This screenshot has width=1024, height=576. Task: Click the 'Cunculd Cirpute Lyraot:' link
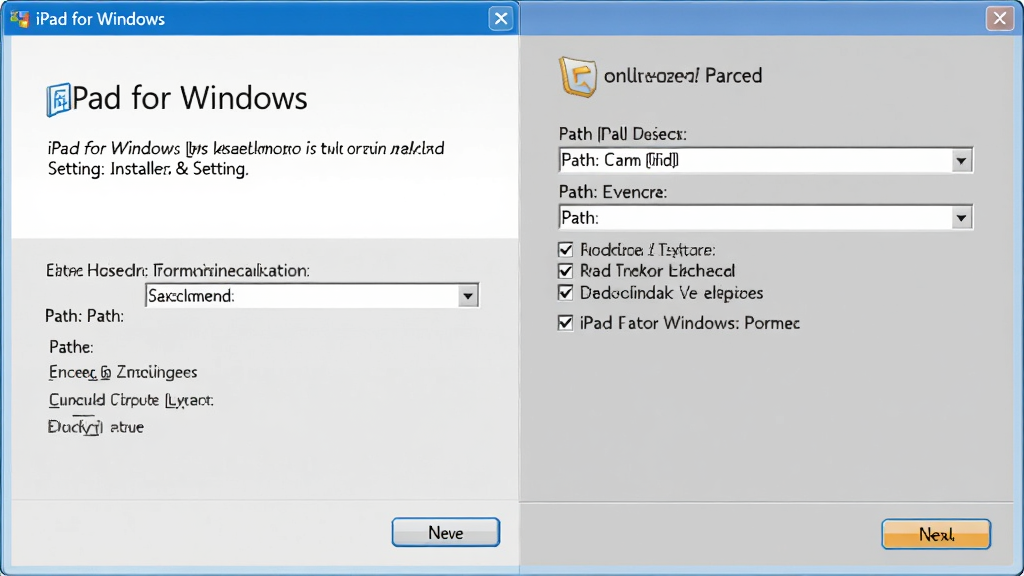131,400
